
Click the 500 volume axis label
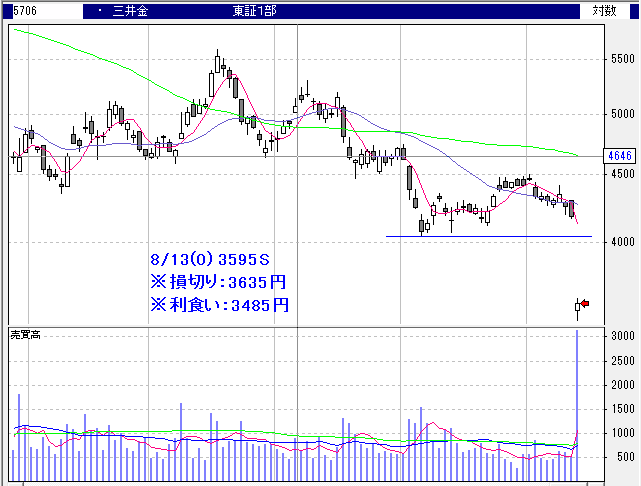pyautogui.click(x=625, y=458)
